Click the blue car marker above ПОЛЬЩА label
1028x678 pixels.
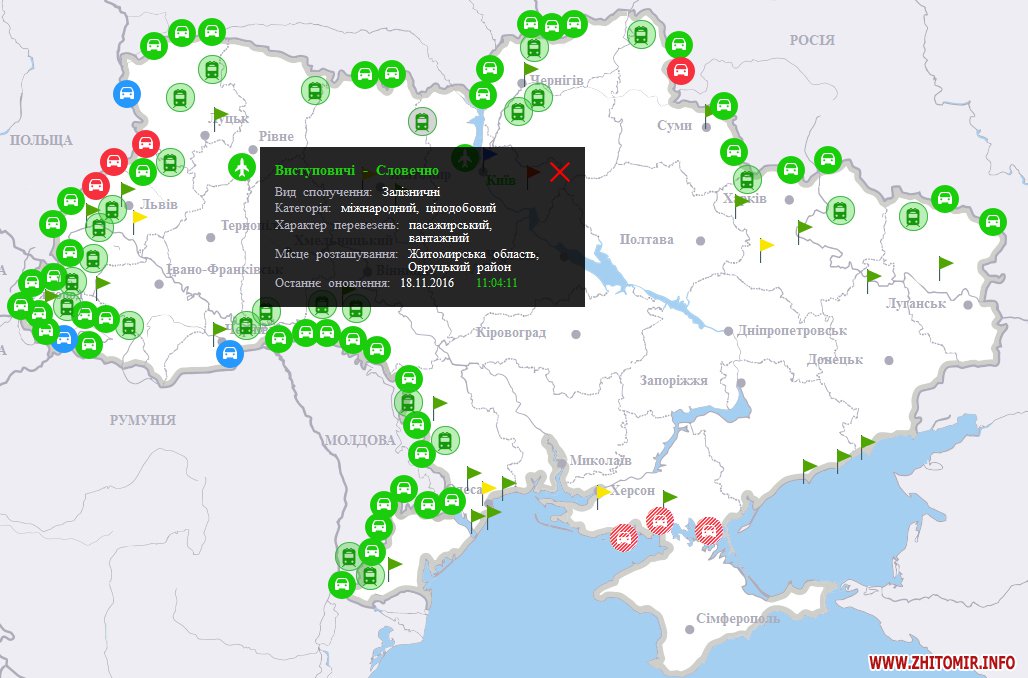tap(126, 96)
